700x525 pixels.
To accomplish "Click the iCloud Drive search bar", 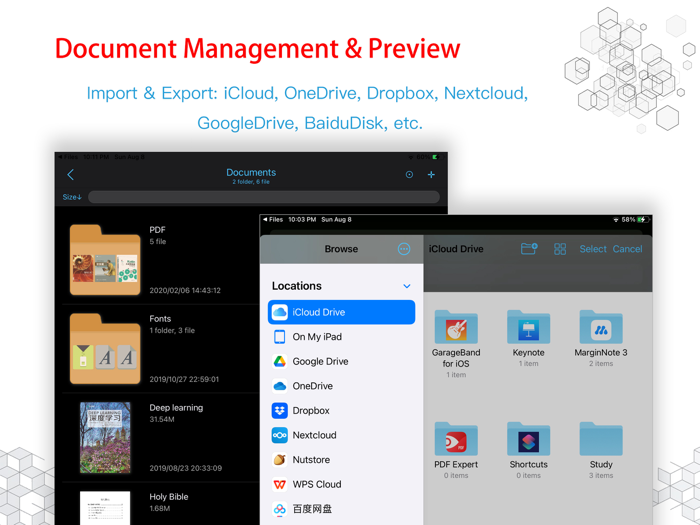I will click(538, 273).
